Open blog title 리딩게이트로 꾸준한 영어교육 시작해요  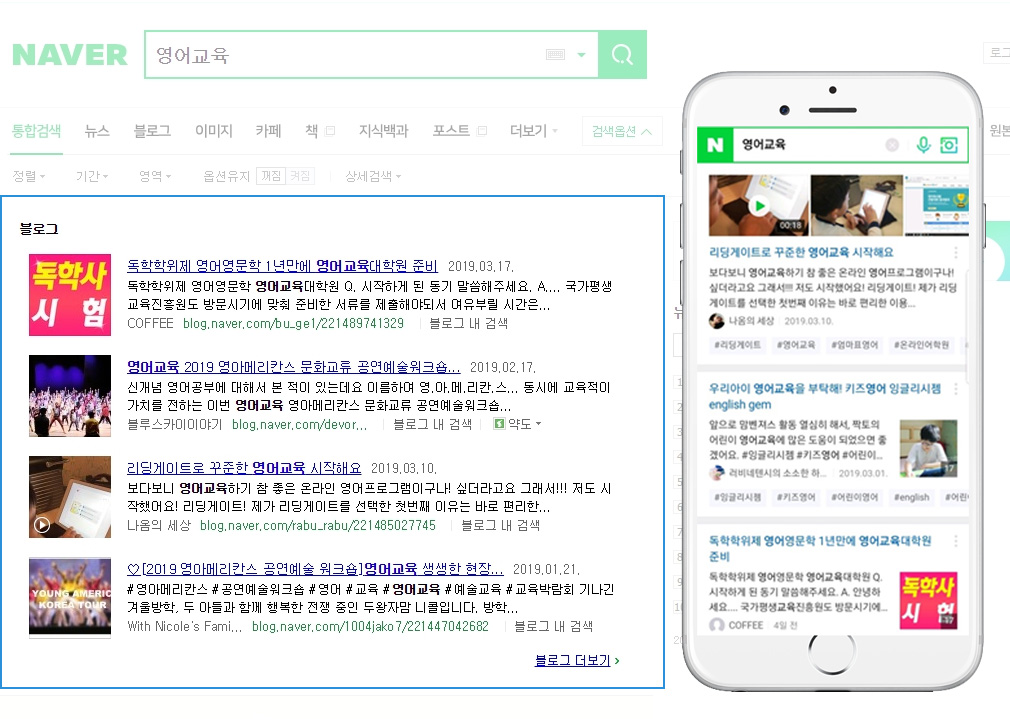pos(244,468)
